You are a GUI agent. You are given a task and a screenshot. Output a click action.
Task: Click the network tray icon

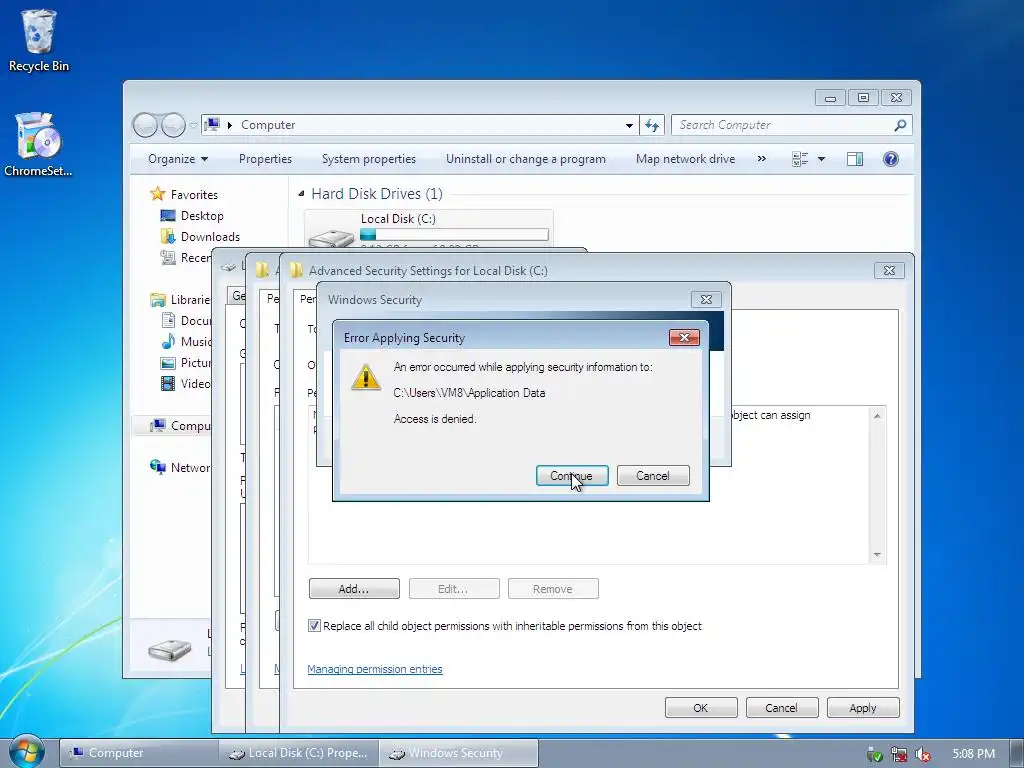[899, 754]
